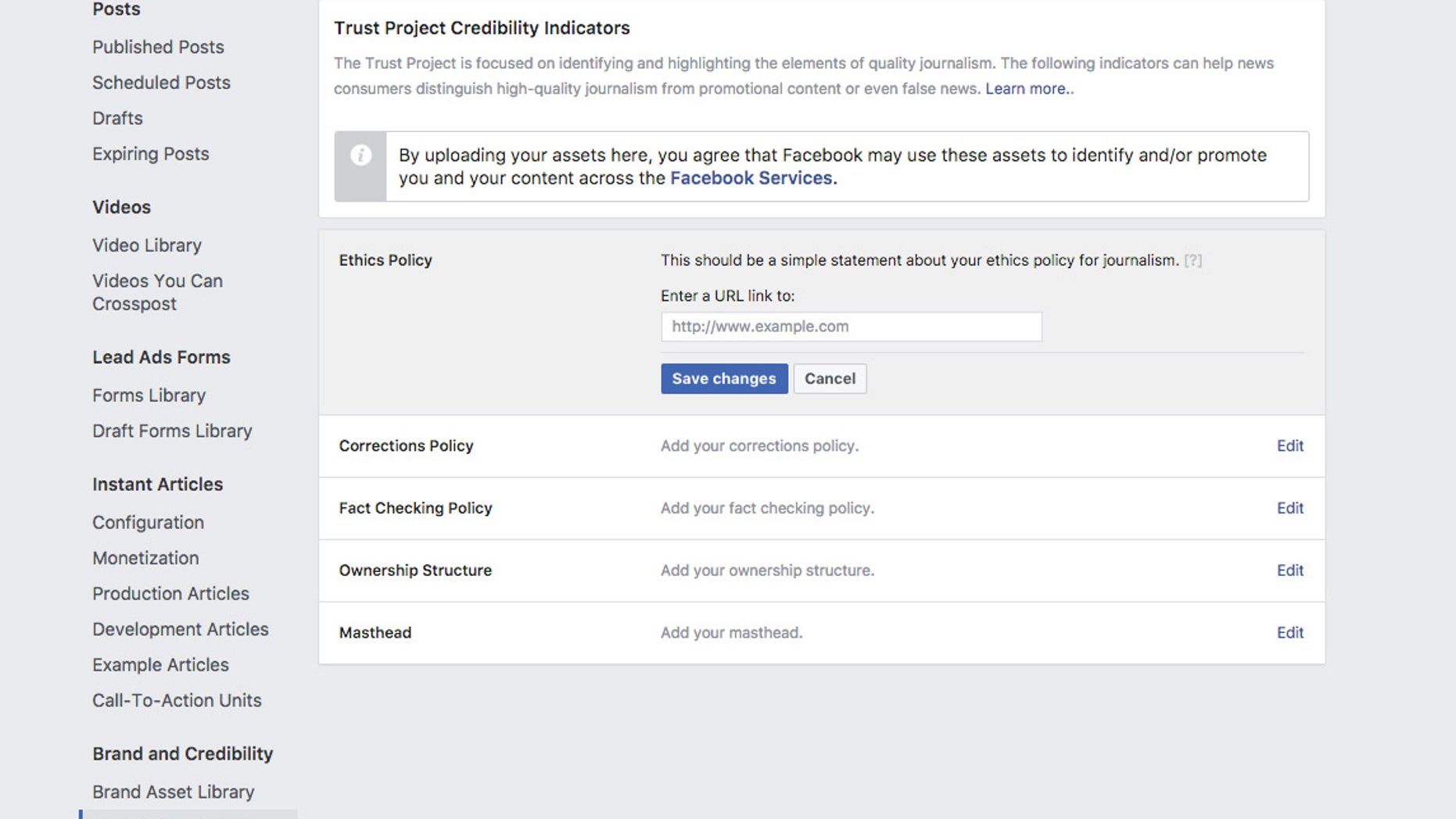Image resolution: width=1456 pixels, height=819 pixels.
Task: Open Brand Asset Library
Action: click(x=174, y=792)
